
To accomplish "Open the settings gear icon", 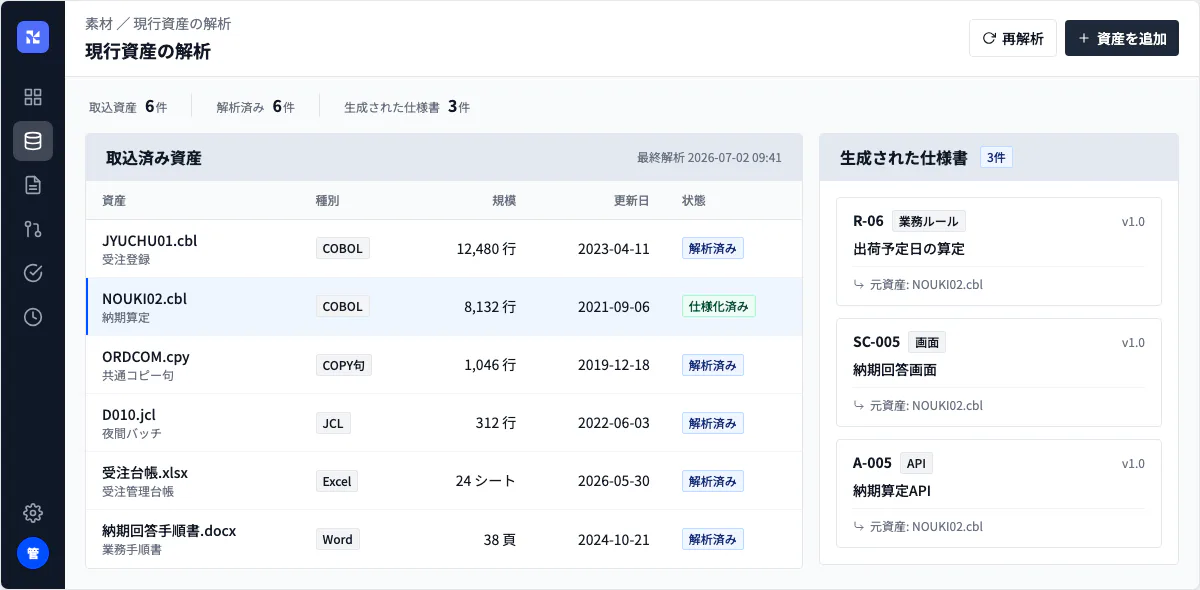I will click(x=33, y=513).
